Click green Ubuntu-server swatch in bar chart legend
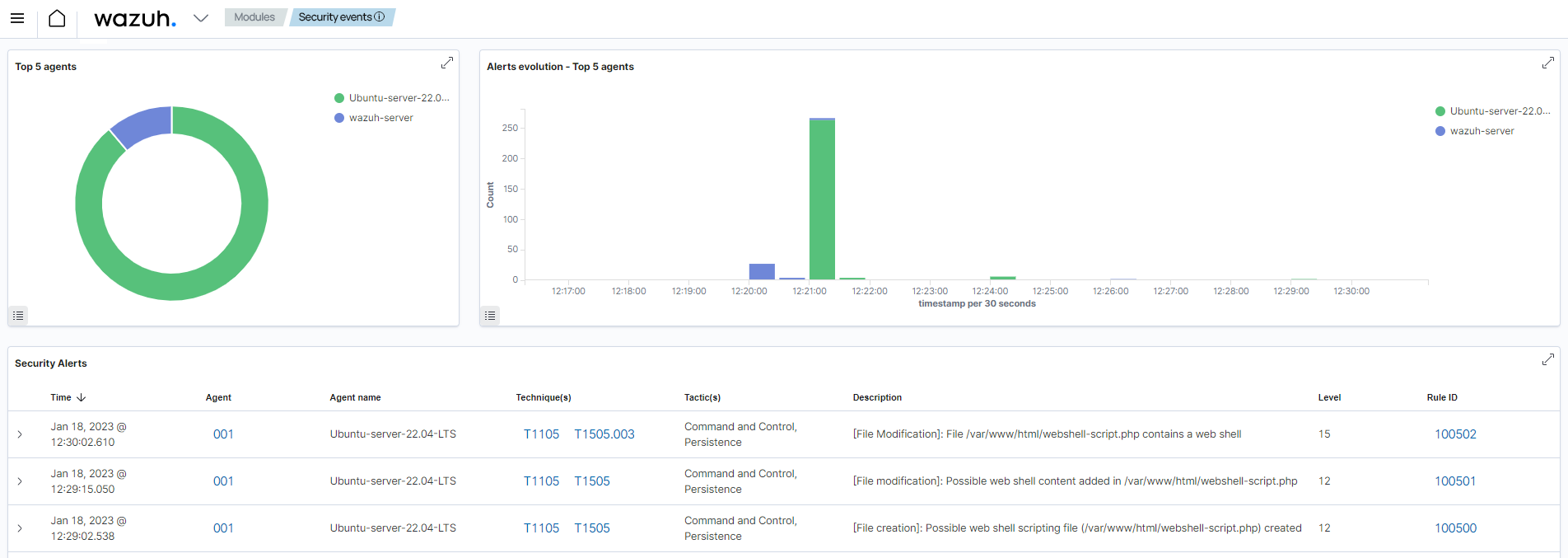Viewport: 1568px width, 558px height. pos(1440,111)
